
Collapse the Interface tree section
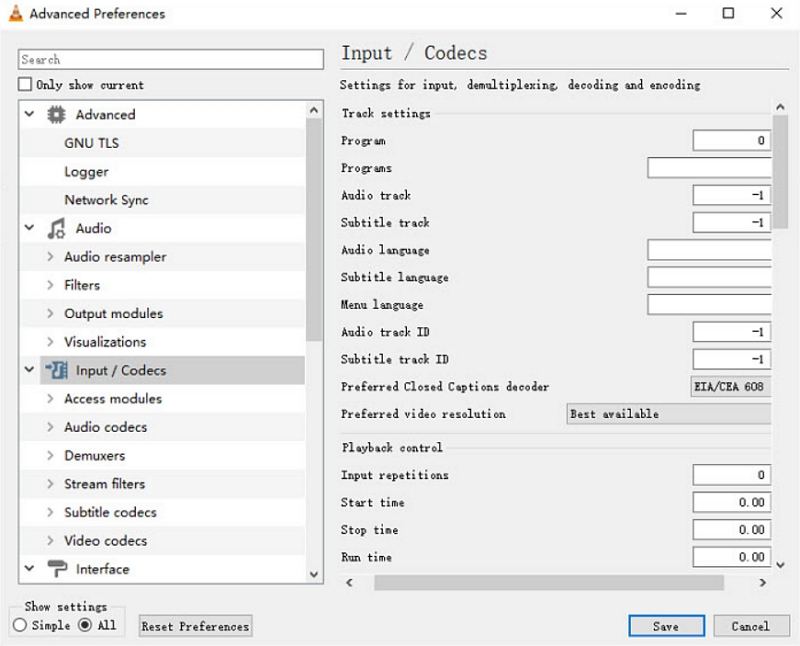(30, 568)
